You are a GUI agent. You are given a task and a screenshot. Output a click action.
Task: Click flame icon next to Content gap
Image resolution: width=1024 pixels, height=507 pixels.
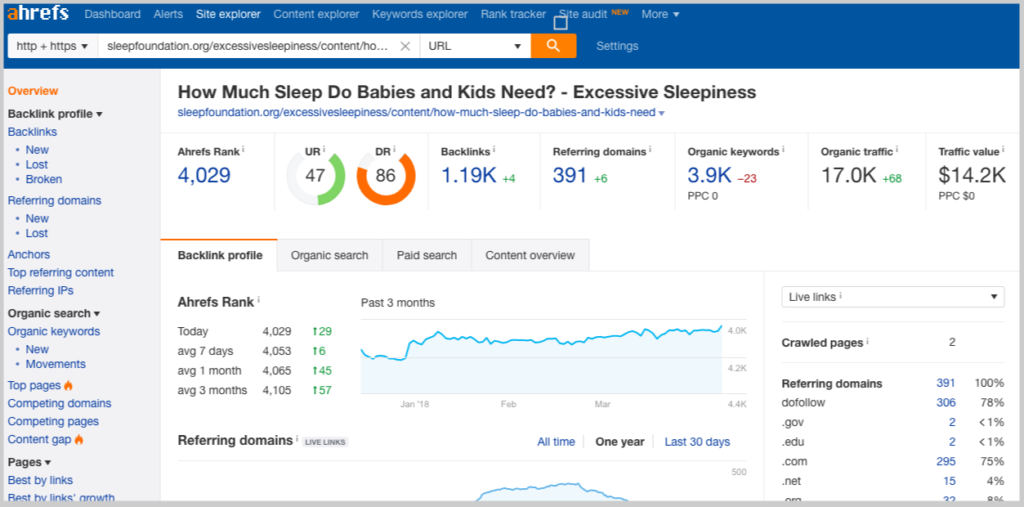tap(79, 440)
